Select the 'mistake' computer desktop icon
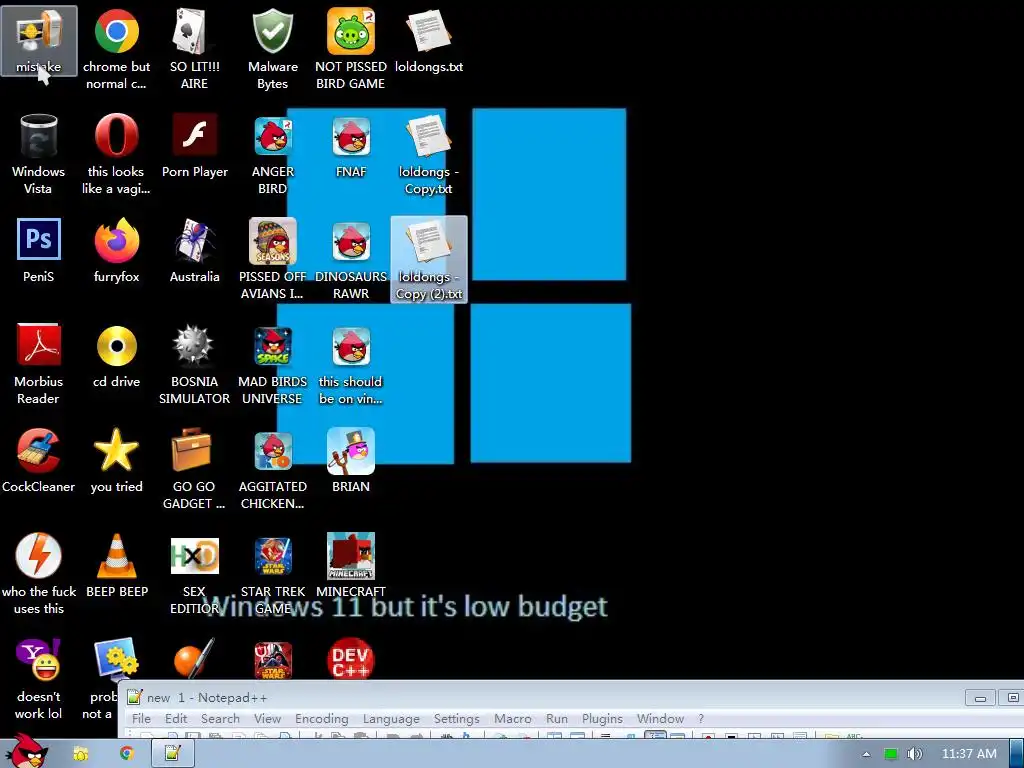Viewport: 1024px width, 768px height. 39,42
